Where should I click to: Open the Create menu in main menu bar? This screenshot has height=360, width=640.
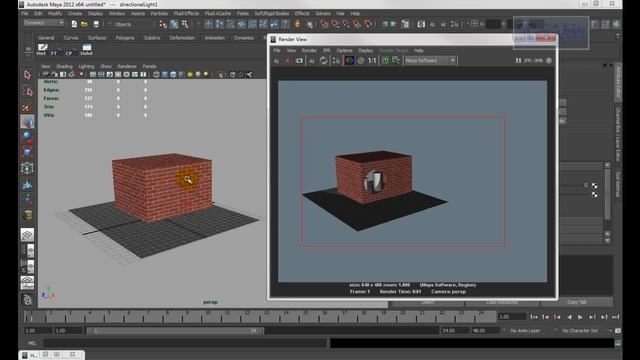(75, 13)
